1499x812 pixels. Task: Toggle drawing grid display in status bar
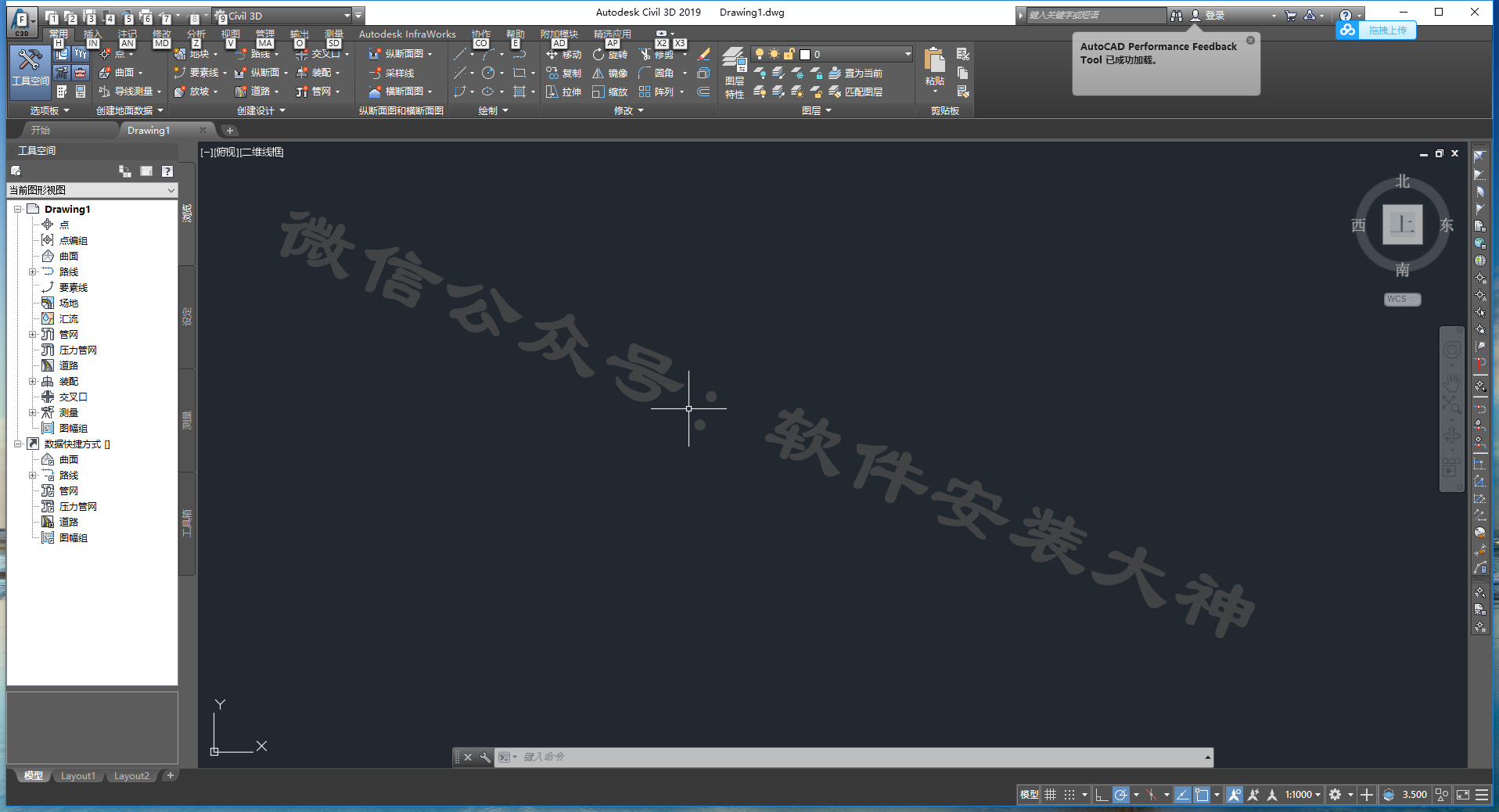click(1050, 795)
